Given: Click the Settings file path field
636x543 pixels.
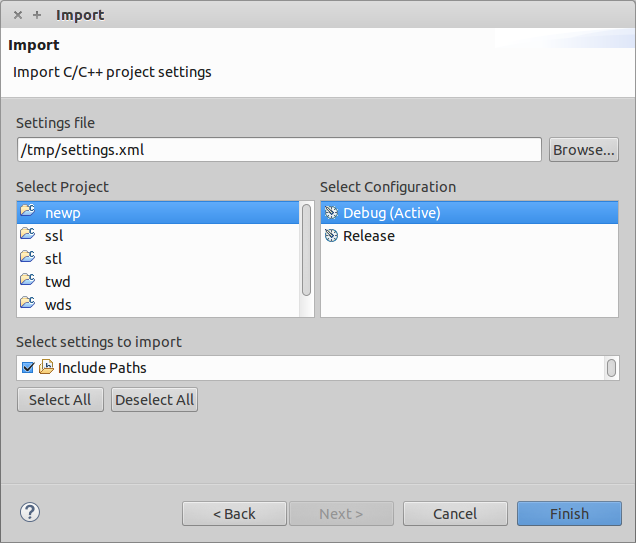Looking at the screenshot, I should point(279,150).
